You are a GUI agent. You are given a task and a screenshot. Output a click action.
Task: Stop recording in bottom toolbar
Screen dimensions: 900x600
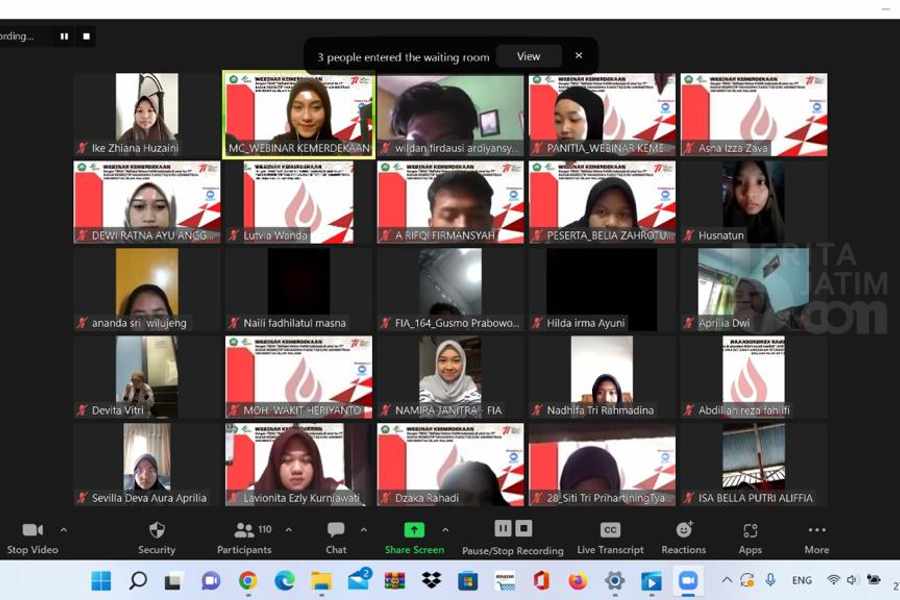[523, 528]
